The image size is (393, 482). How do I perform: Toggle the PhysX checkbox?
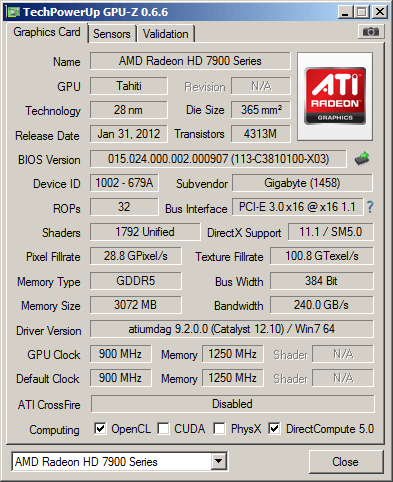click(x=219, y=428)
